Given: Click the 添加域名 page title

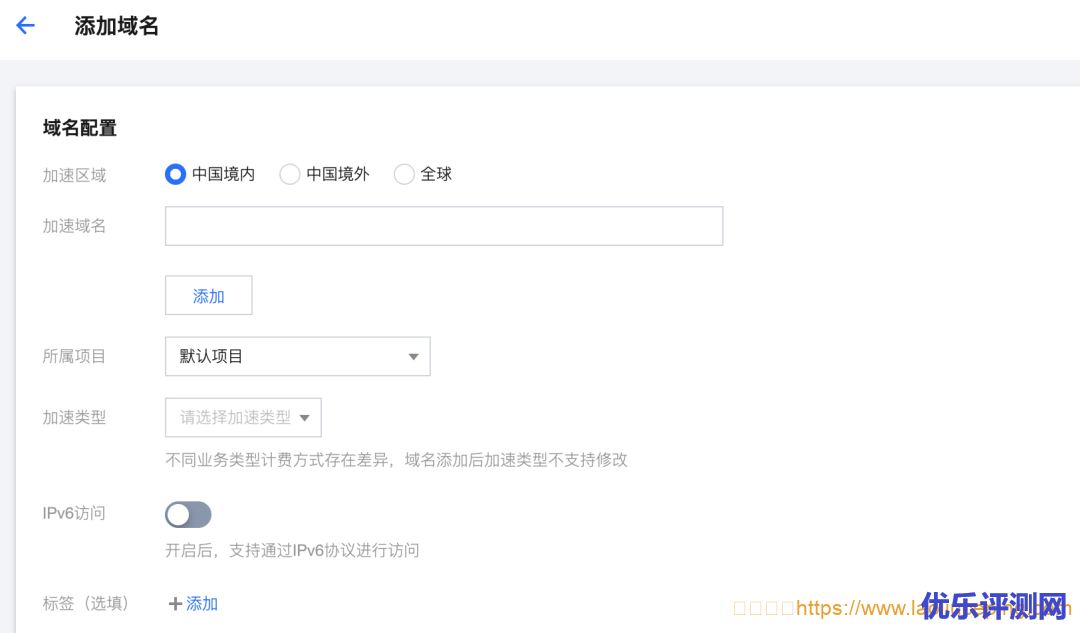Looking at the screenshot, I should [117, 26].
